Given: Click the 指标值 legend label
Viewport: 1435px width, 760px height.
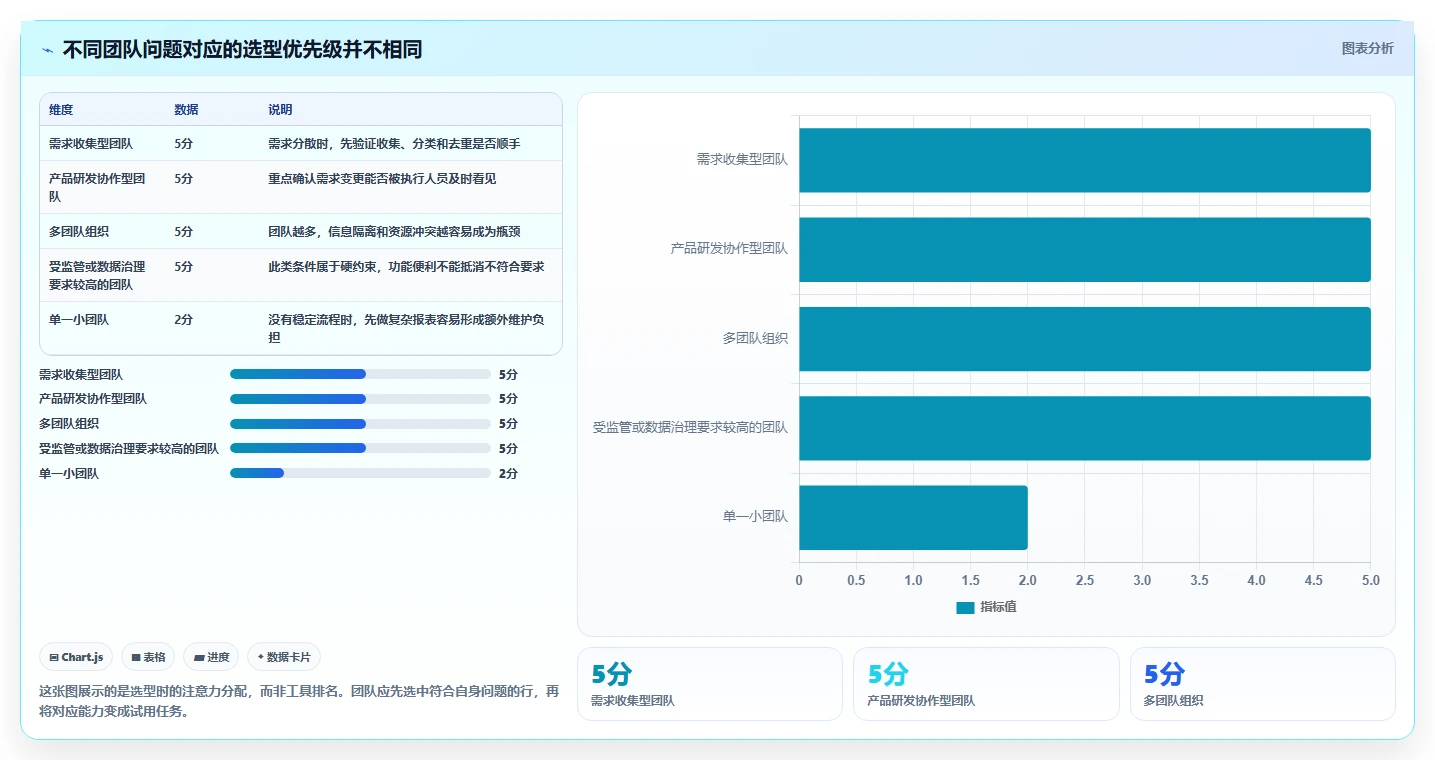Looking at the screenshot, I should [998, 607].
